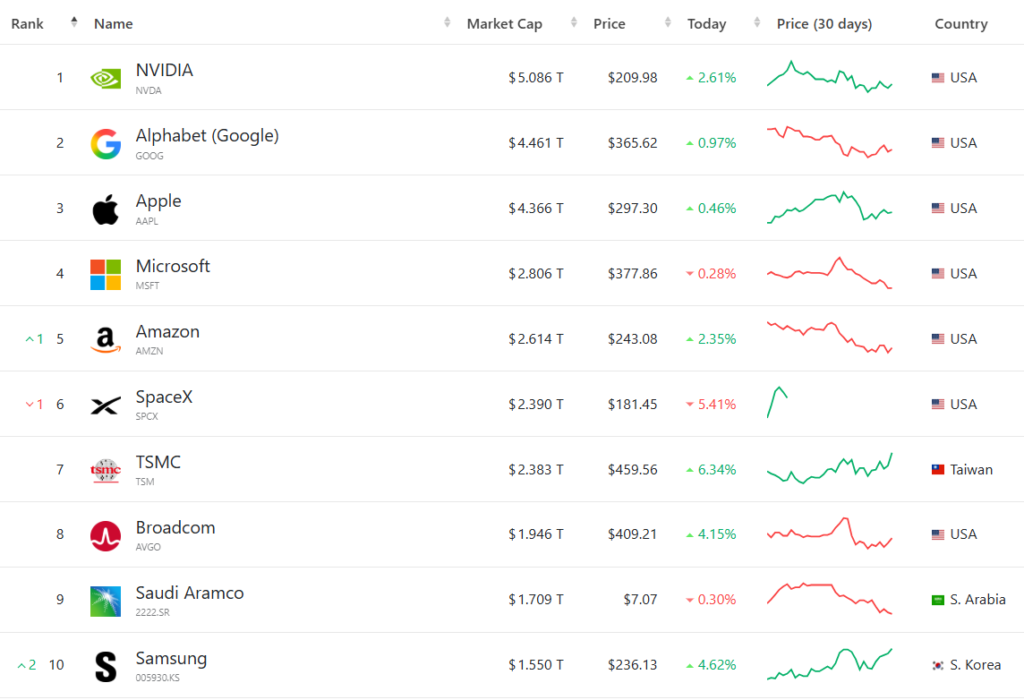Click the USA flag in NVIDIA row

pos(938,78)
